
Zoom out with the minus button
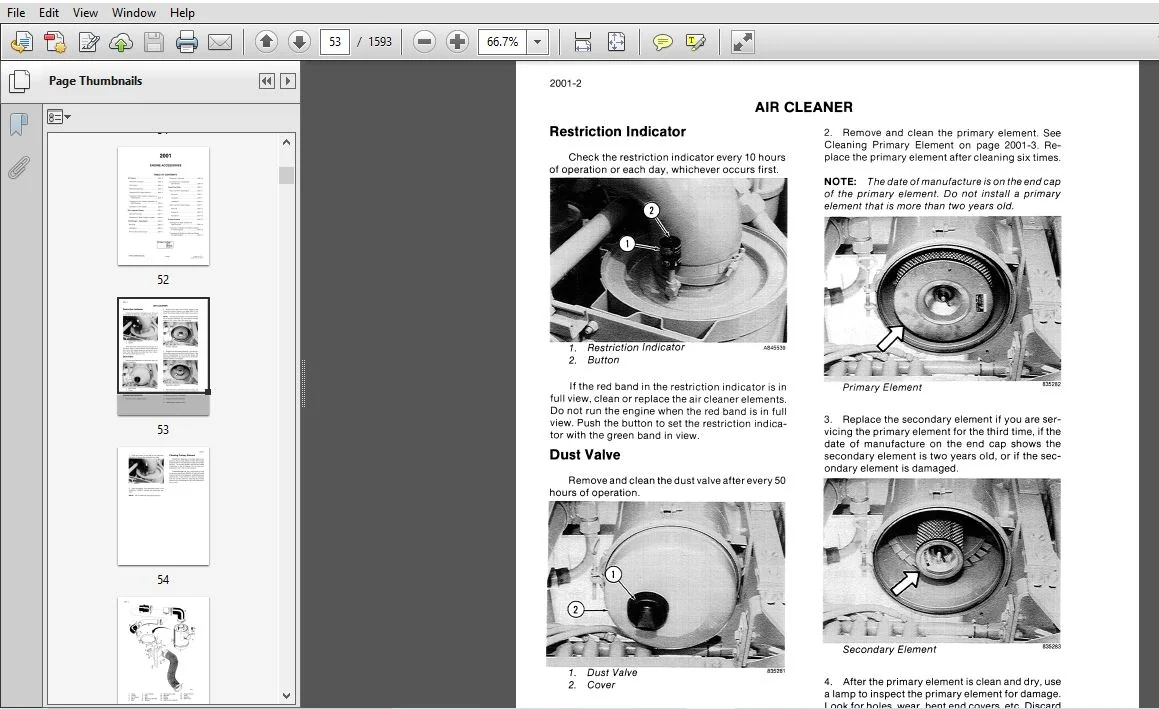click(x=424, y=42)
